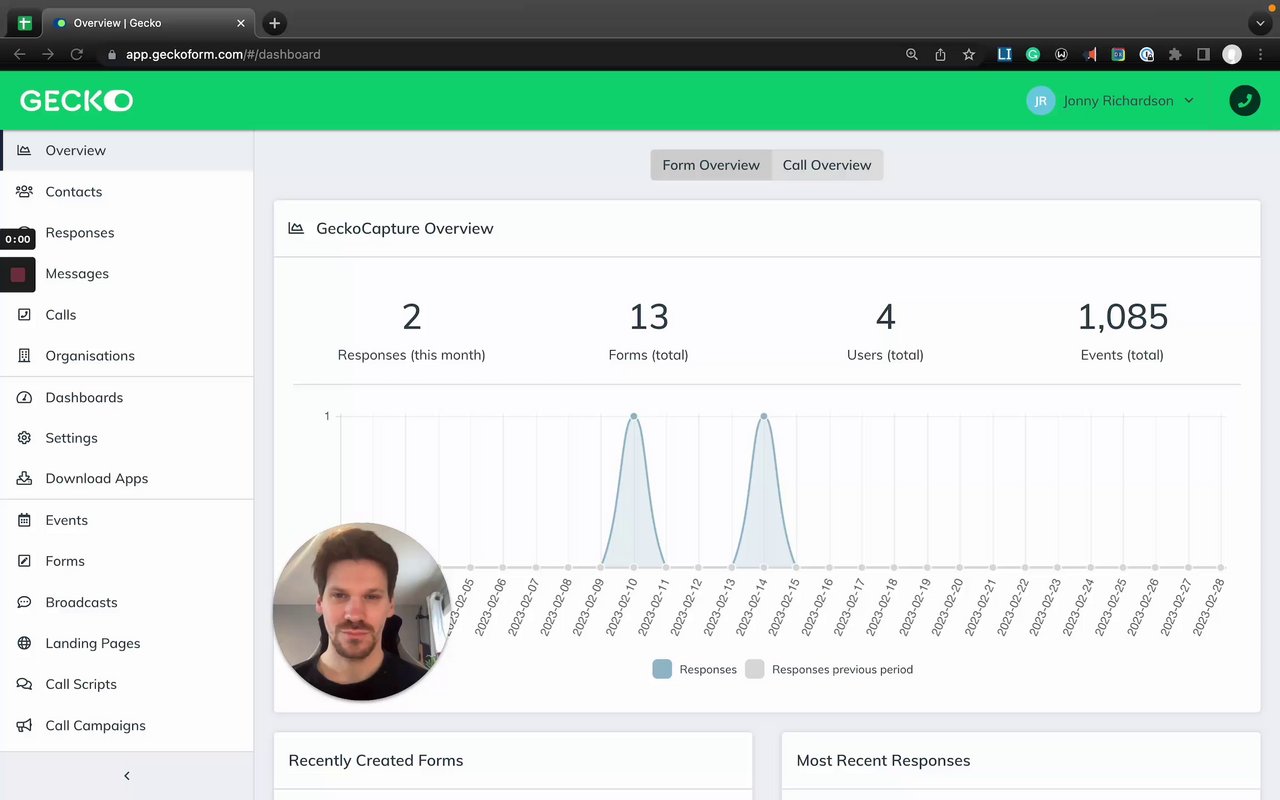Click the LI browser extension icon

(1005, 54)
